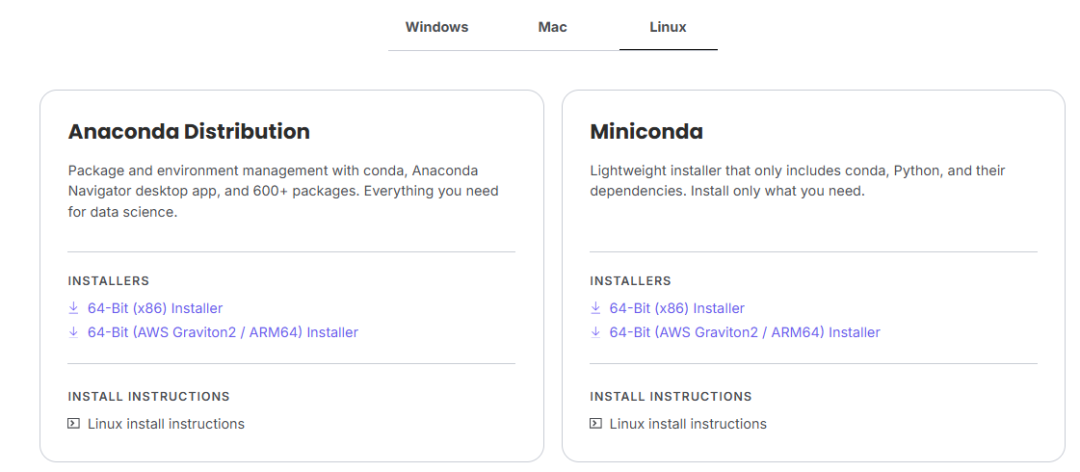This screenshot has height=472, width=1080.
Task: Click download arrow icon beside Anaconda x86 installer
Action: pyautogui.click(x=74, y=308)
